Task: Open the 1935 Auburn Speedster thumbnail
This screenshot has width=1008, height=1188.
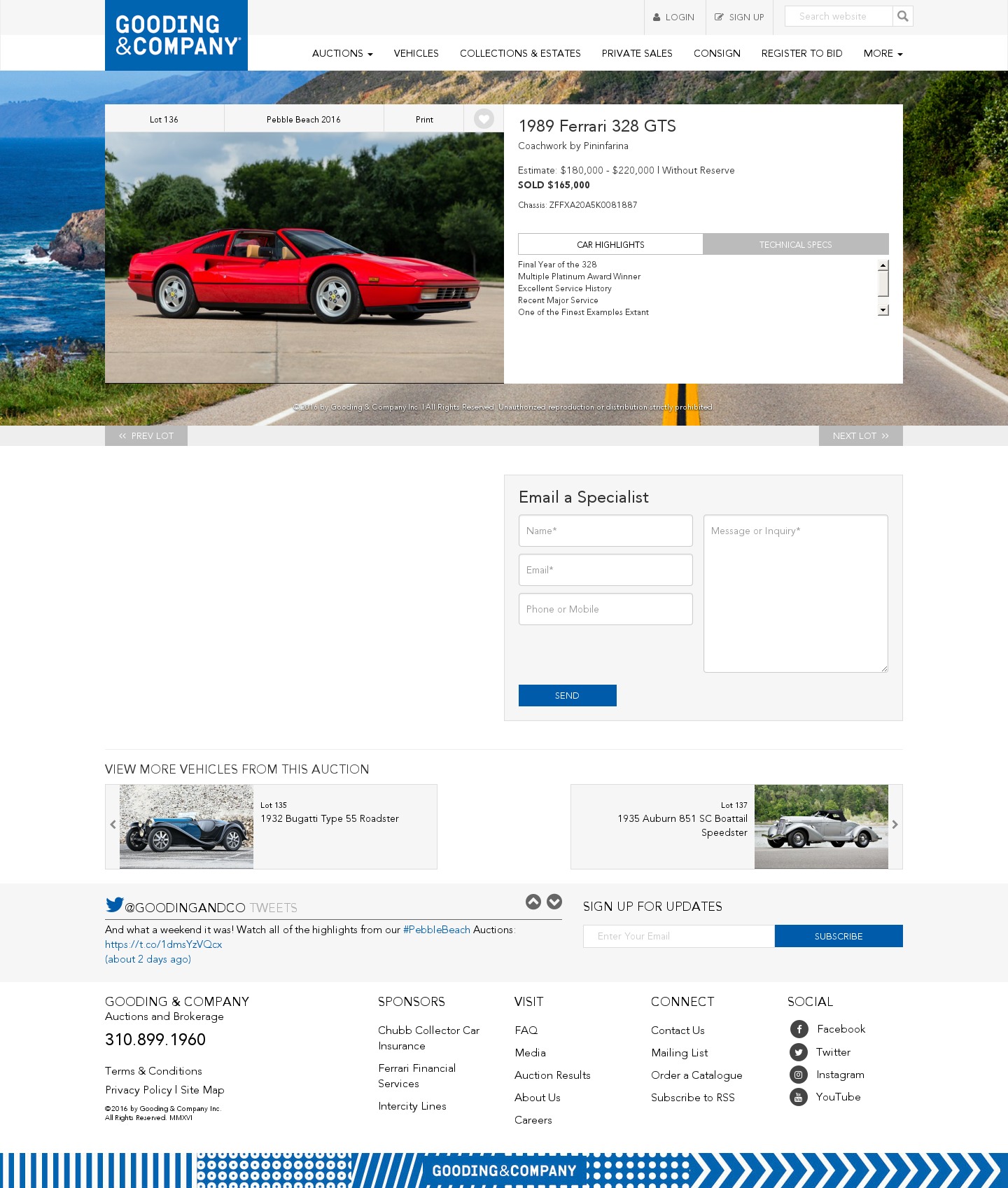Action: point(821,827)
